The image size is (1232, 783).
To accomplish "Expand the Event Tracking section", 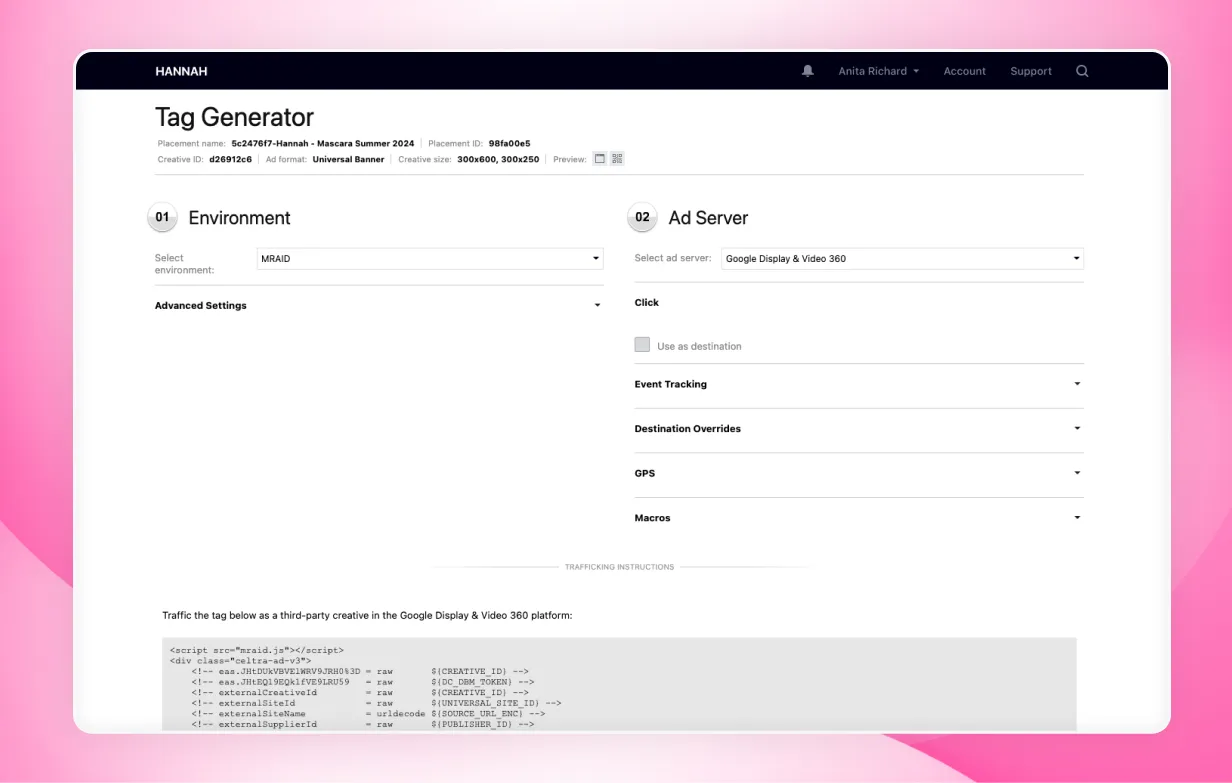I will coord(859,384).
